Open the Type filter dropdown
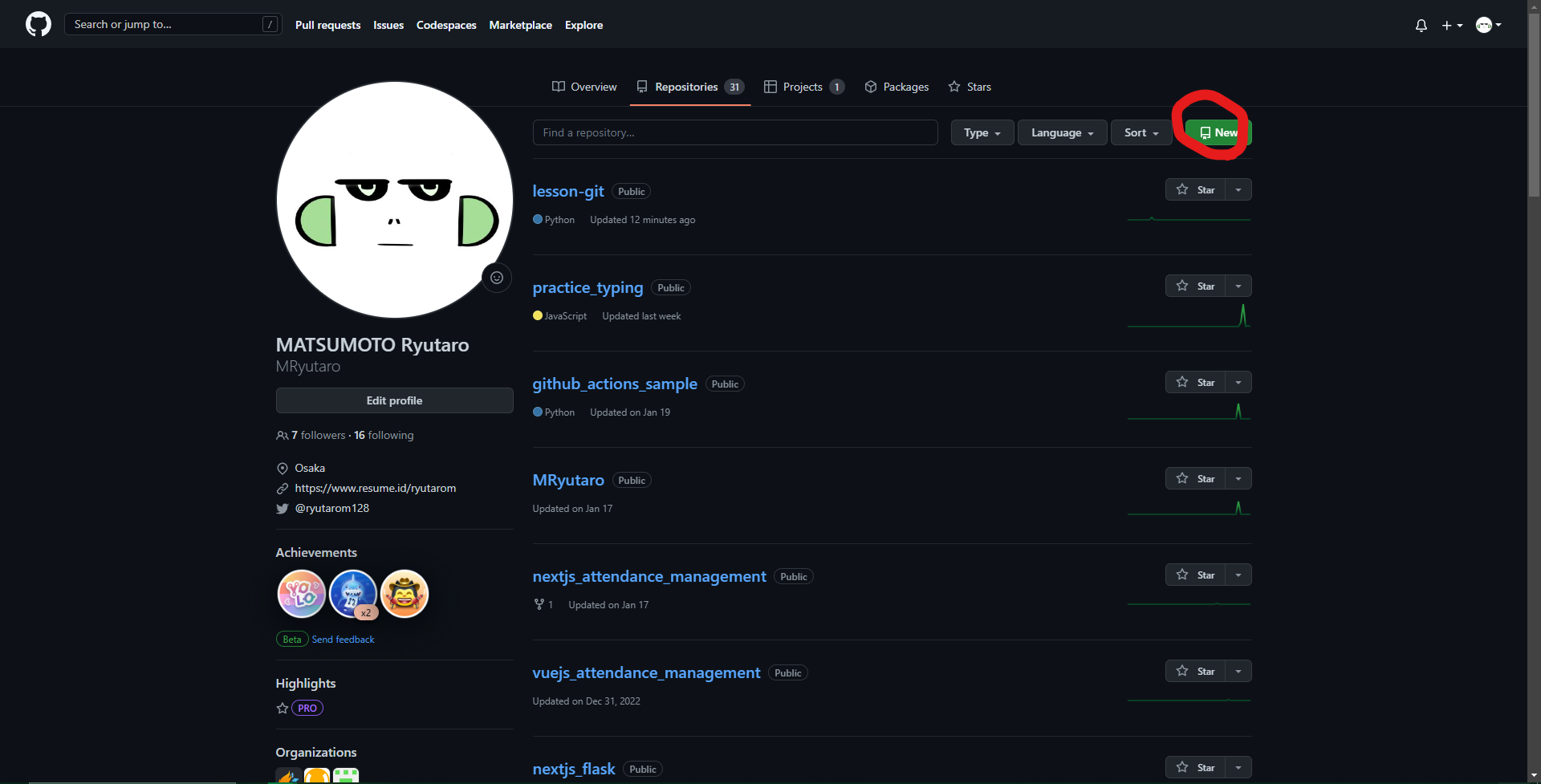The height and width of the screenshot is (784, 1541). tap(981, 132)
